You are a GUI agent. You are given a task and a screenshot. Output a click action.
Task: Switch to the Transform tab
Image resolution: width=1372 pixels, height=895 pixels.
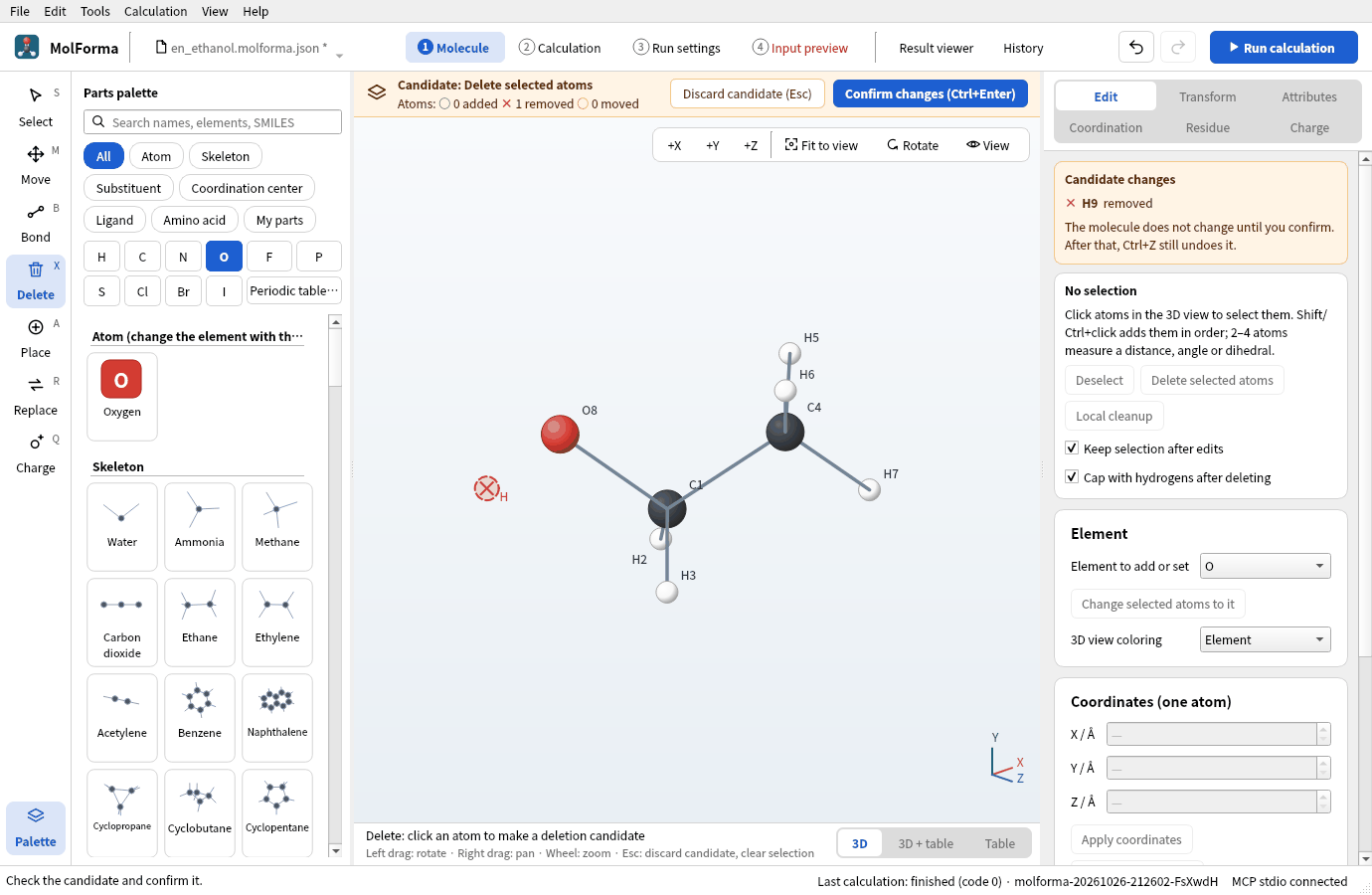(x=1208, y=96)
